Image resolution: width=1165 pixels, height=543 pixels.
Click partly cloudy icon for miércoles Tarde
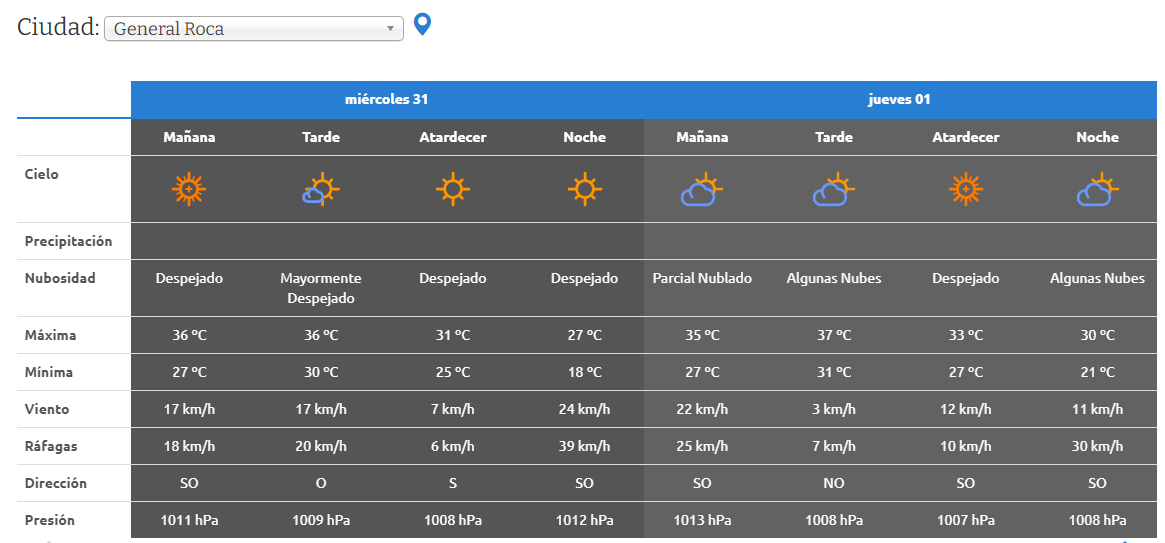tap(321, 189)
